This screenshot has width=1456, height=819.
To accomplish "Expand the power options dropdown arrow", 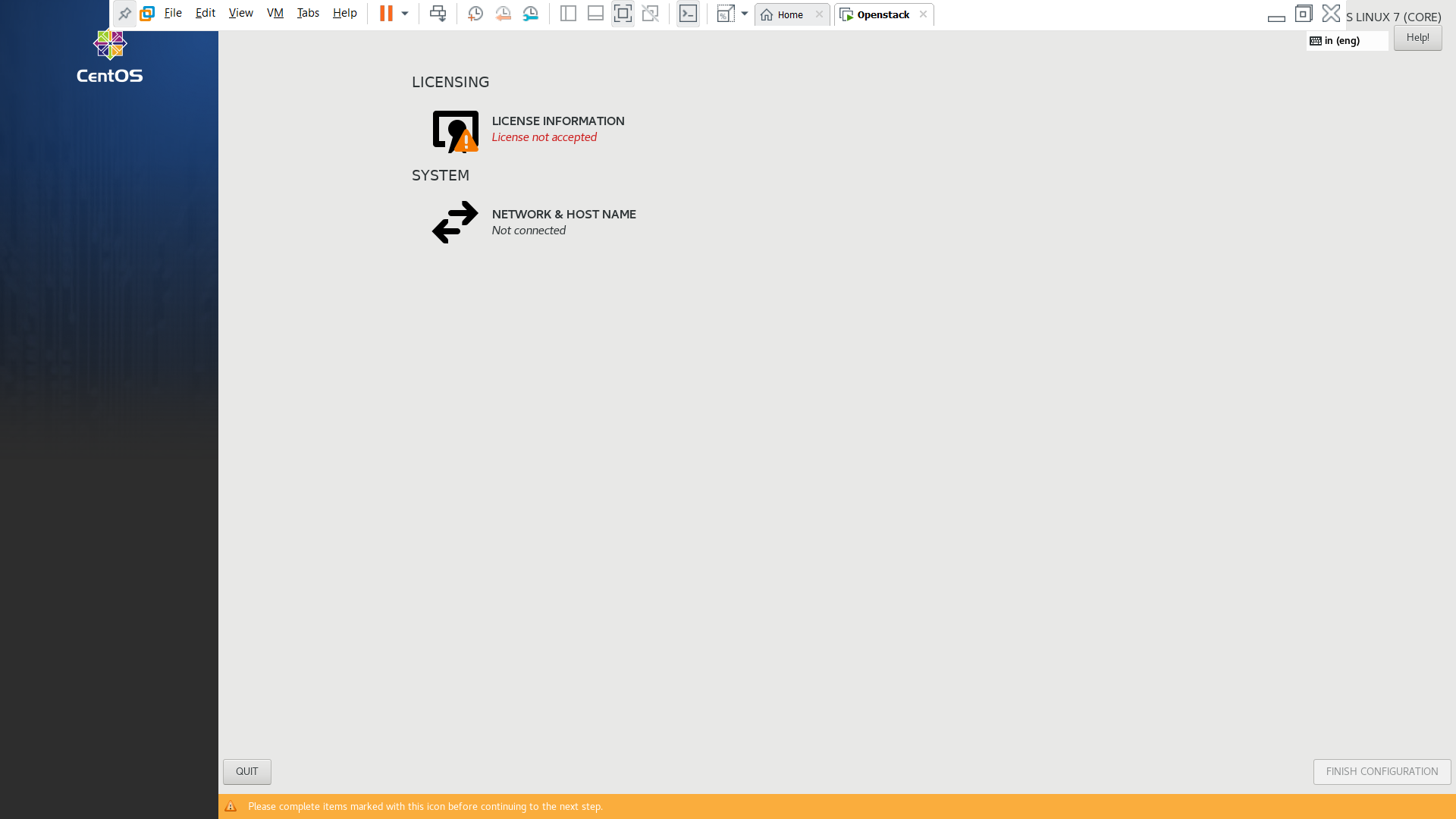I will coord(405,14).
